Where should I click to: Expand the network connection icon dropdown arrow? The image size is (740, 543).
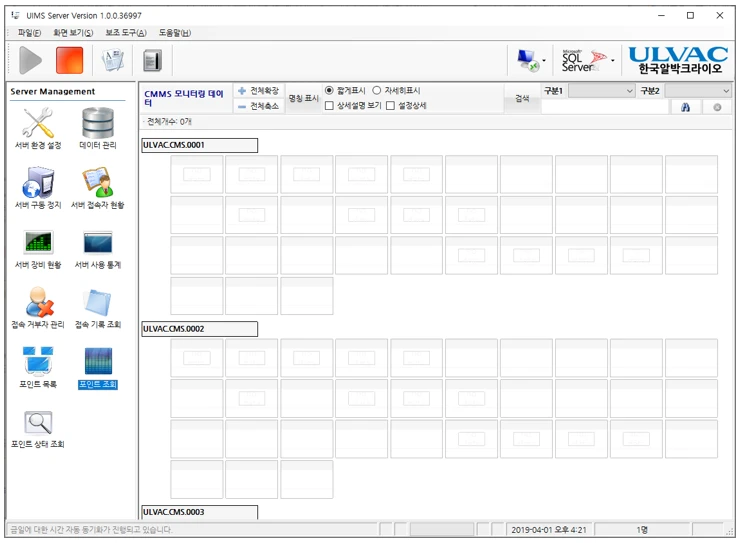pyautogui.click(x=544, y=61)
